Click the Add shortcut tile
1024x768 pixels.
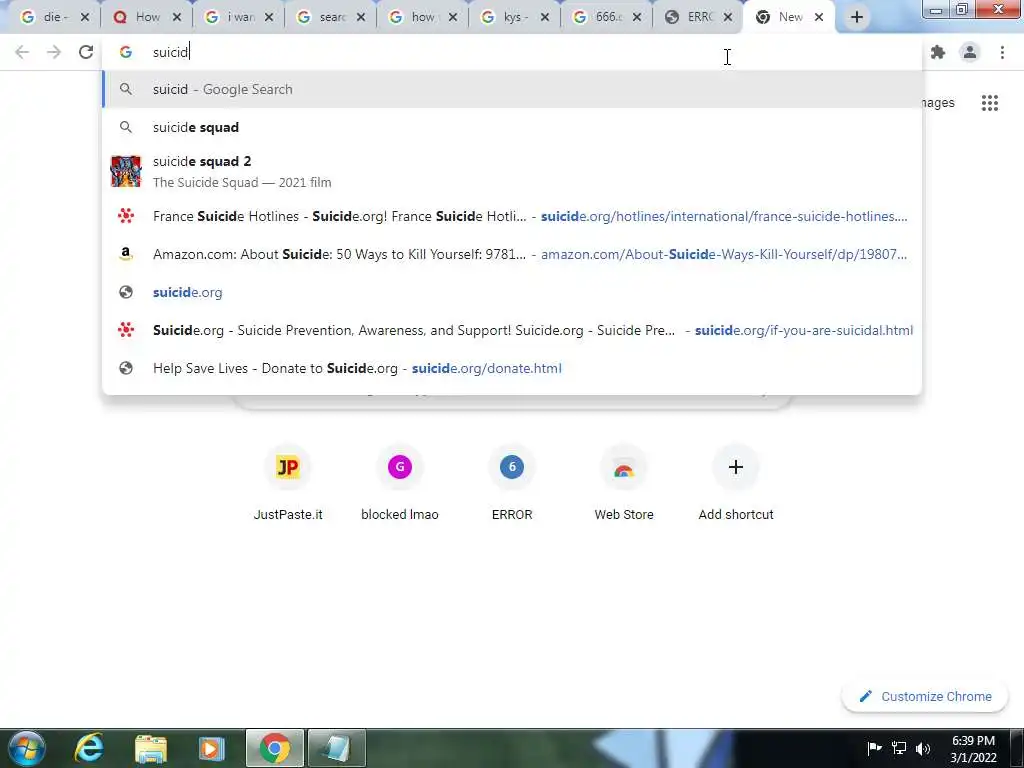pyautogui.click(x=736, y=483)
